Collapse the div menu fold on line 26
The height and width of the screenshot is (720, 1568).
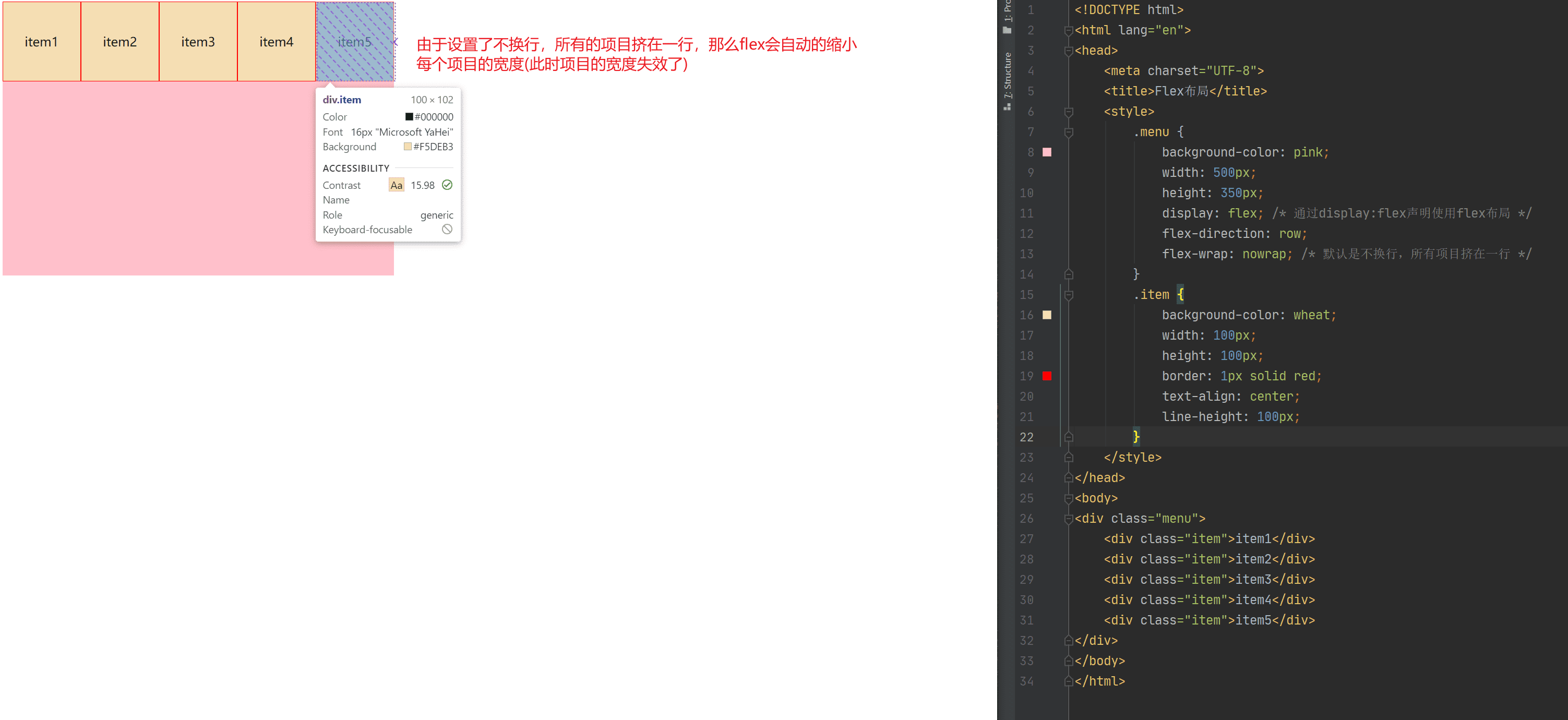click(1068, 519)
